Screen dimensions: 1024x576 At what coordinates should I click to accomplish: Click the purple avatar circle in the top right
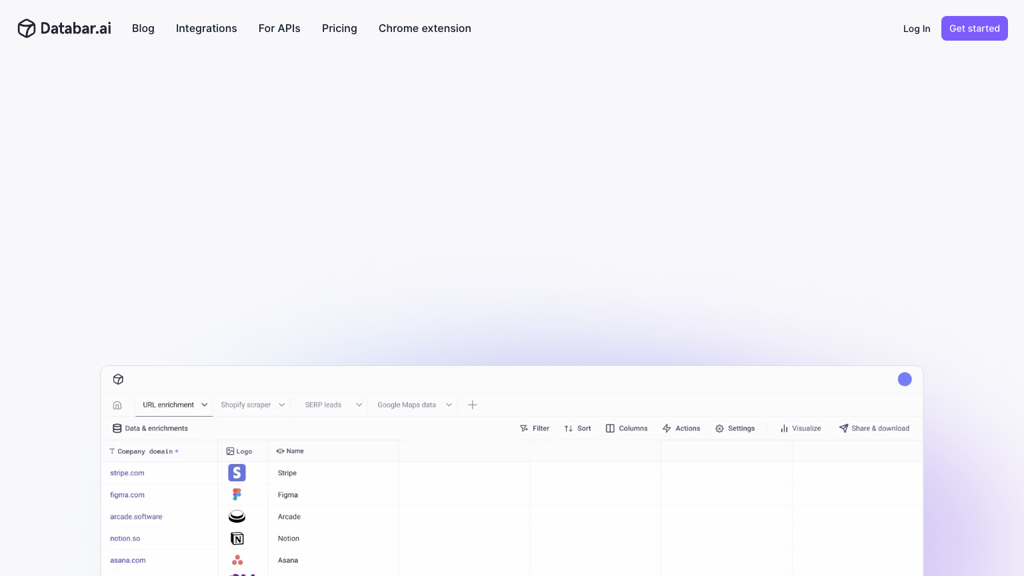pos(905,379)
